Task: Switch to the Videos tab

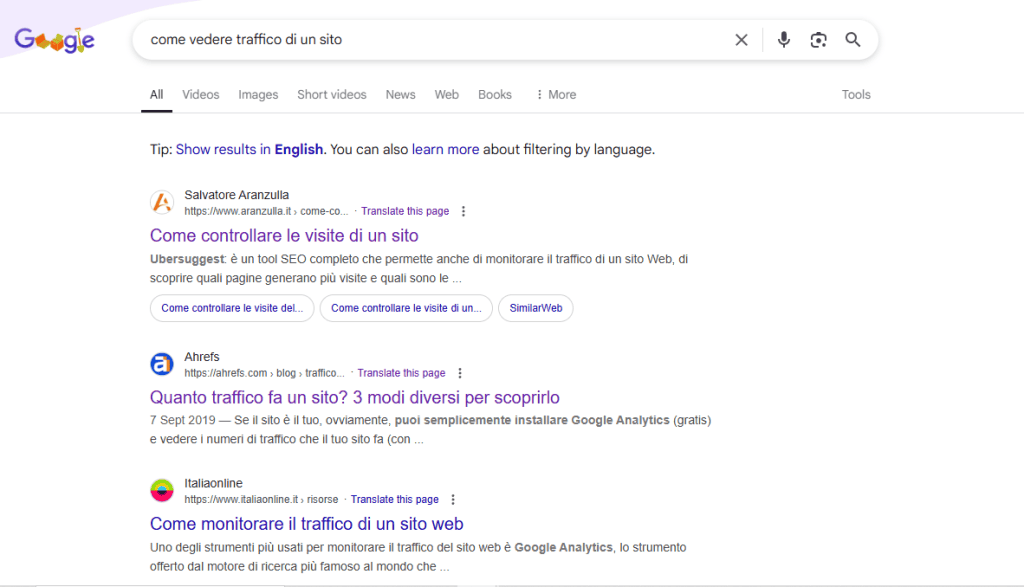Action: [x=200, y=95]
